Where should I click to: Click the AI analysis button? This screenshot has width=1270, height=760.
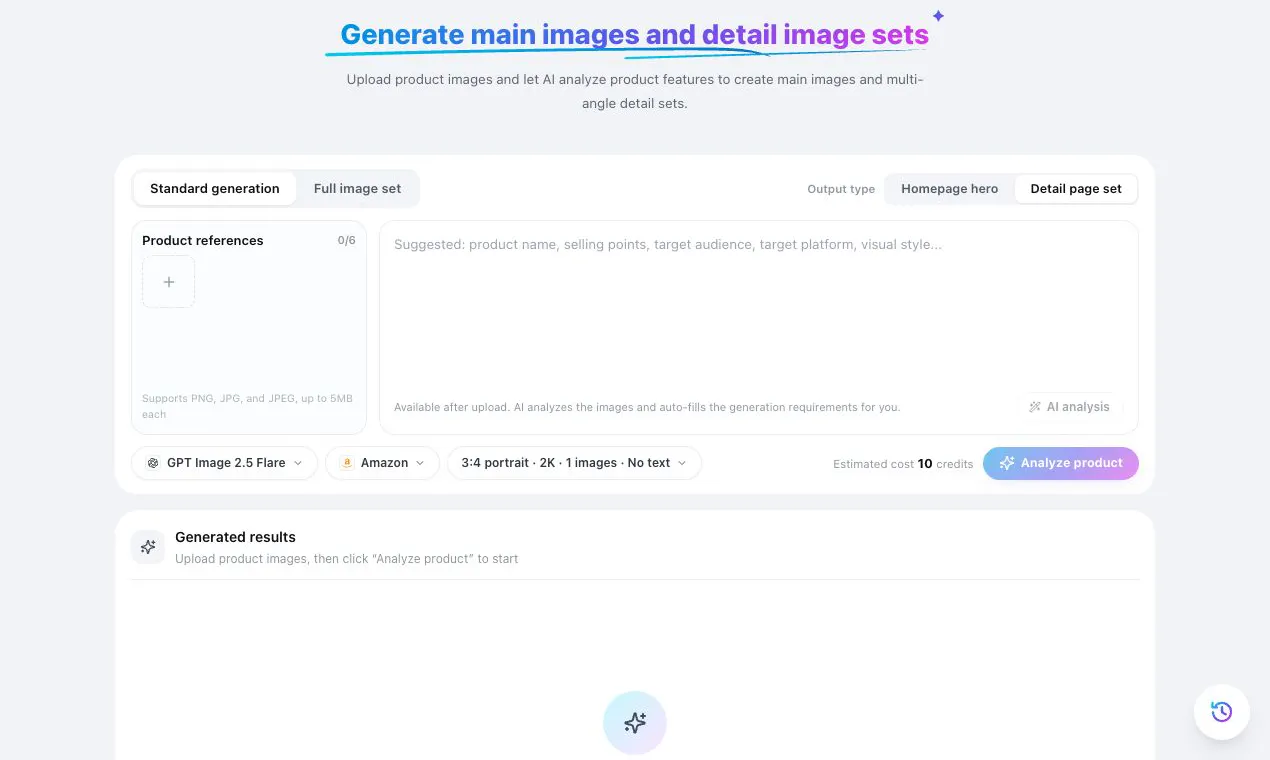pos(1069,407)
